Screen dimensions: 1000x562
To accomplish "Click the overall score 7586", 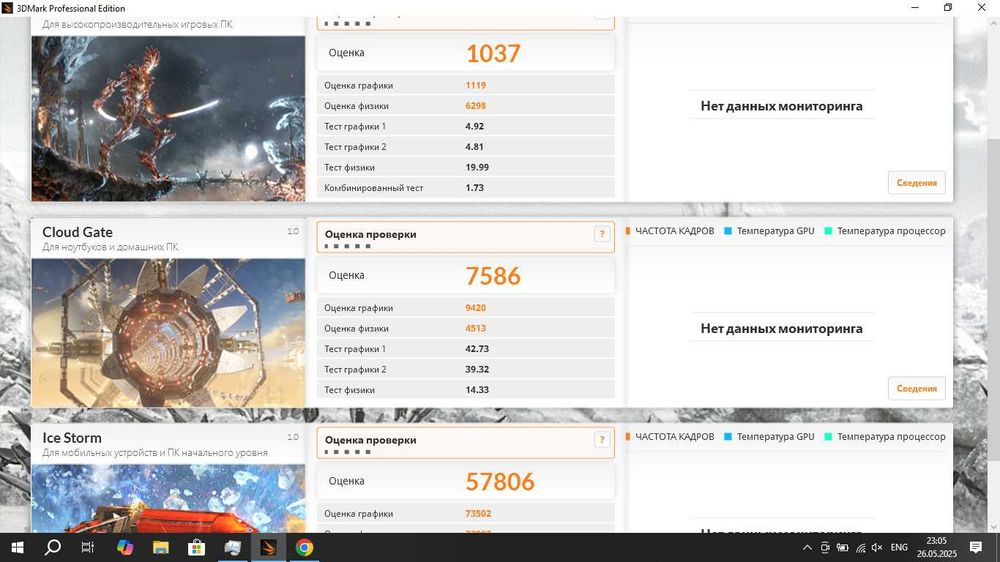I will 493,276.
